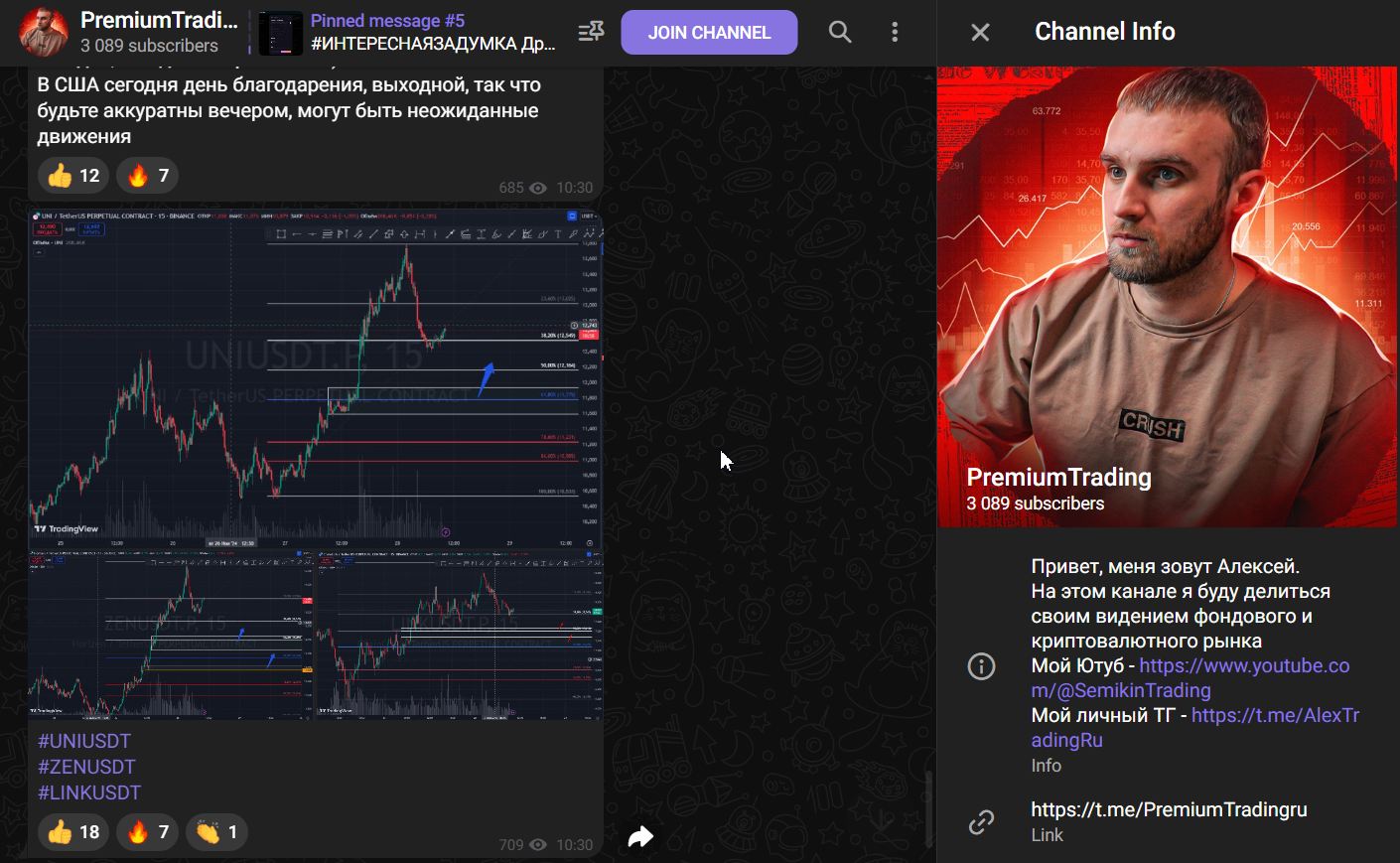Close the Channel Info panel
Viewport: 1400px width, 863px height.
click(980, 33)
